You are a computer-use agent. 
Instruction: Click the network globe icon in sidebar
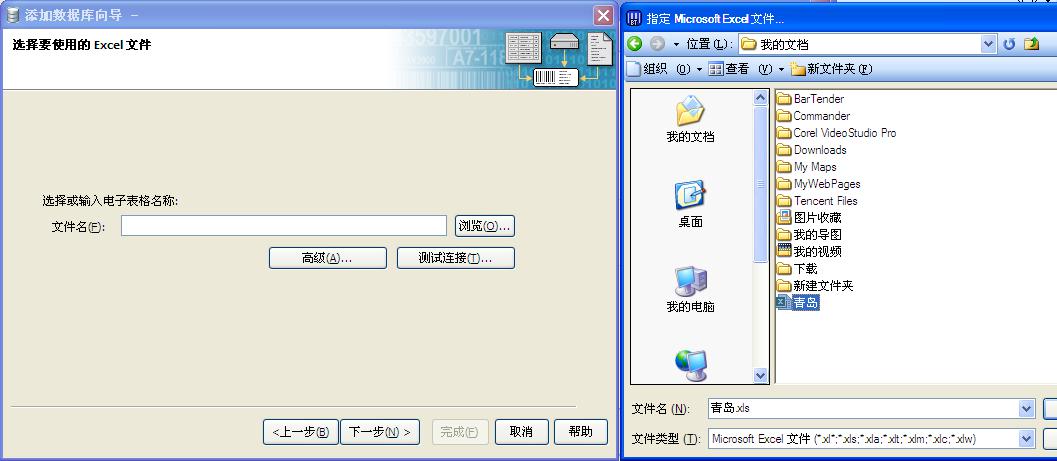point(690,366)
